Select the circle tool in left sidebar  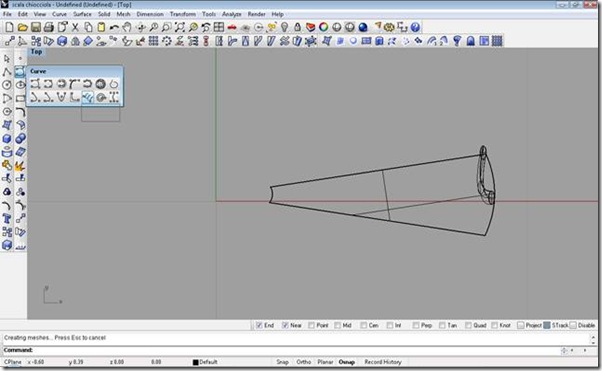7,84
